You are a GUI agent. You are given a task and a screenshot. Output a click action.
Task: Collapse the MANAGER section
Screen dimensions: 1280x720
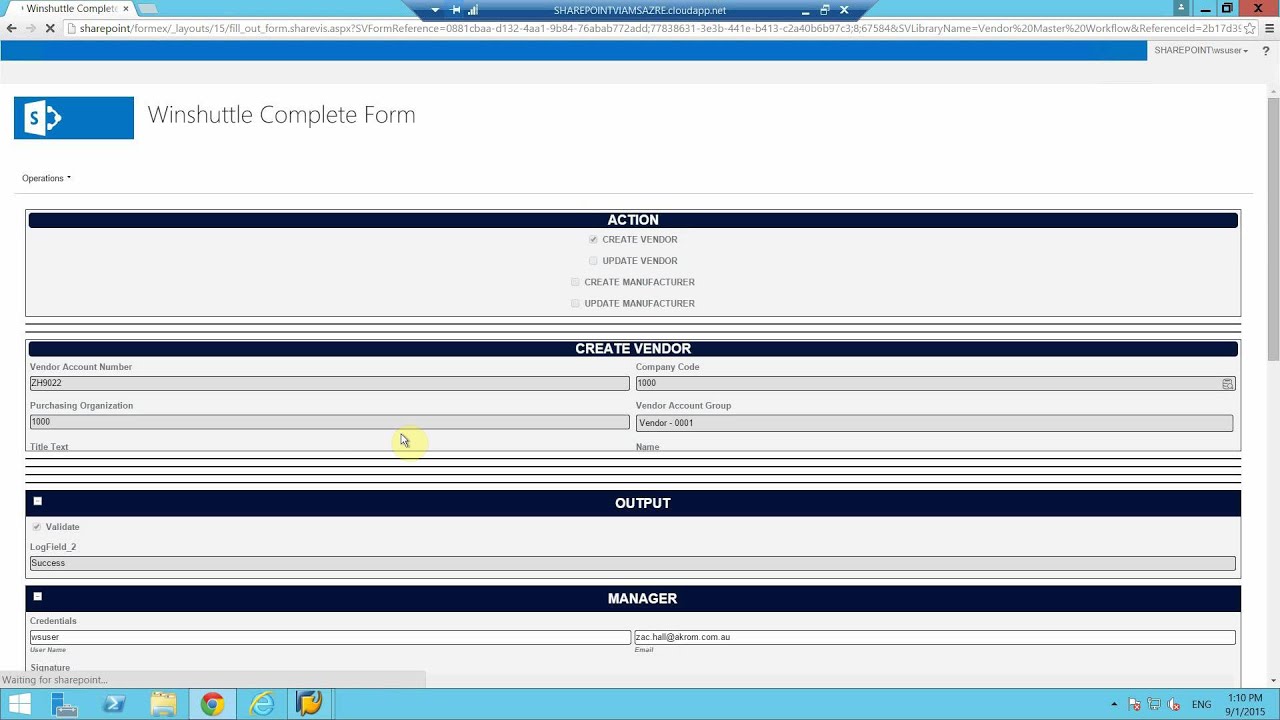[38, 596]
